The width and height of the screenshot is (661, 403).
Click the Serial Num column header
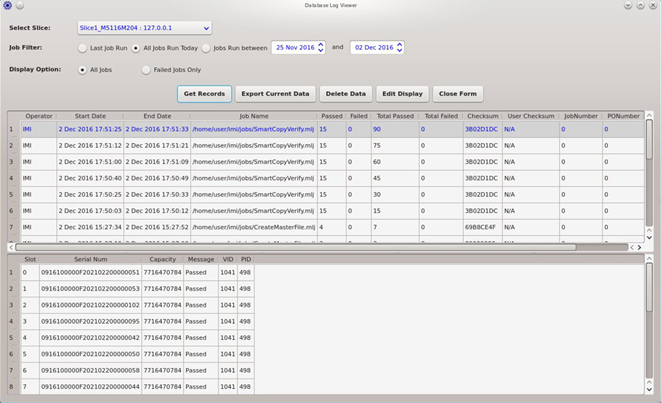tap(91, 259)
